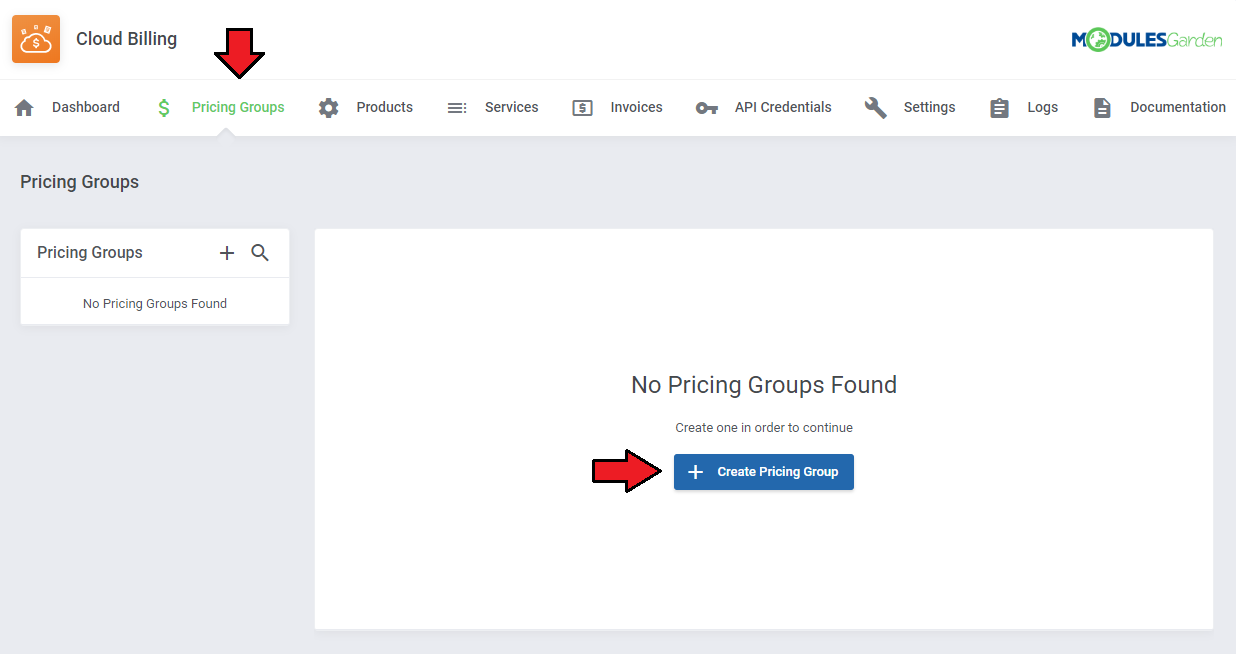
Task: Click the Invoices bill icon
Action: (x=583, y=108)
